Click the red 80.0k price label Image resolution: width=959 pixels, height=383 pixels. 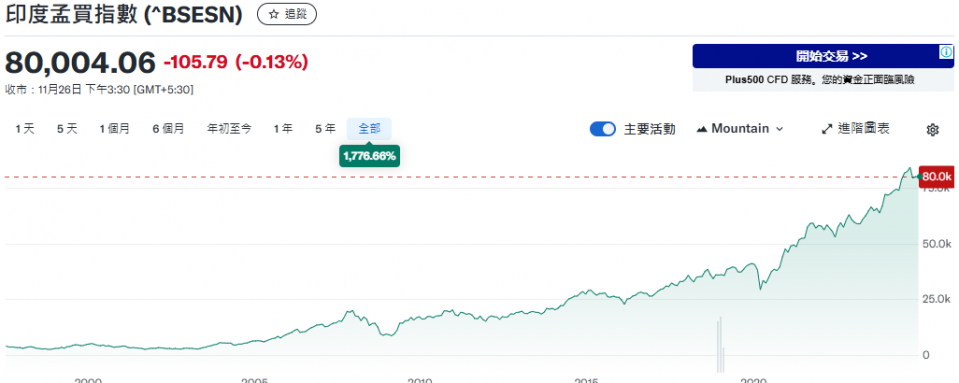[x=937, y=177]
